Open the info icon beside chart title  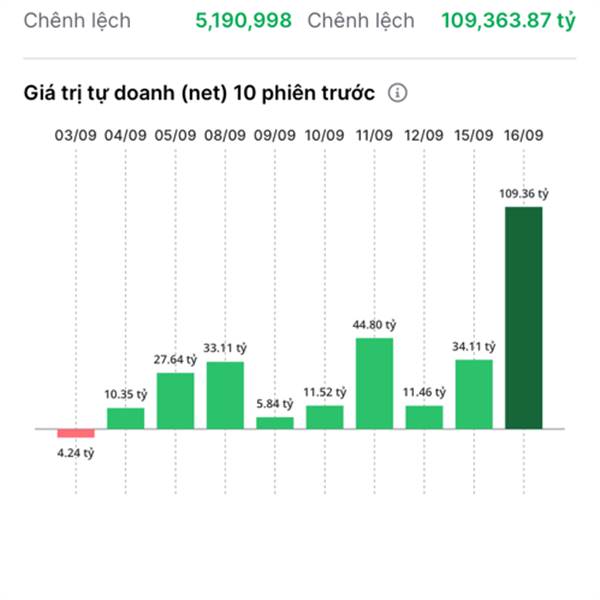point(397,93)
